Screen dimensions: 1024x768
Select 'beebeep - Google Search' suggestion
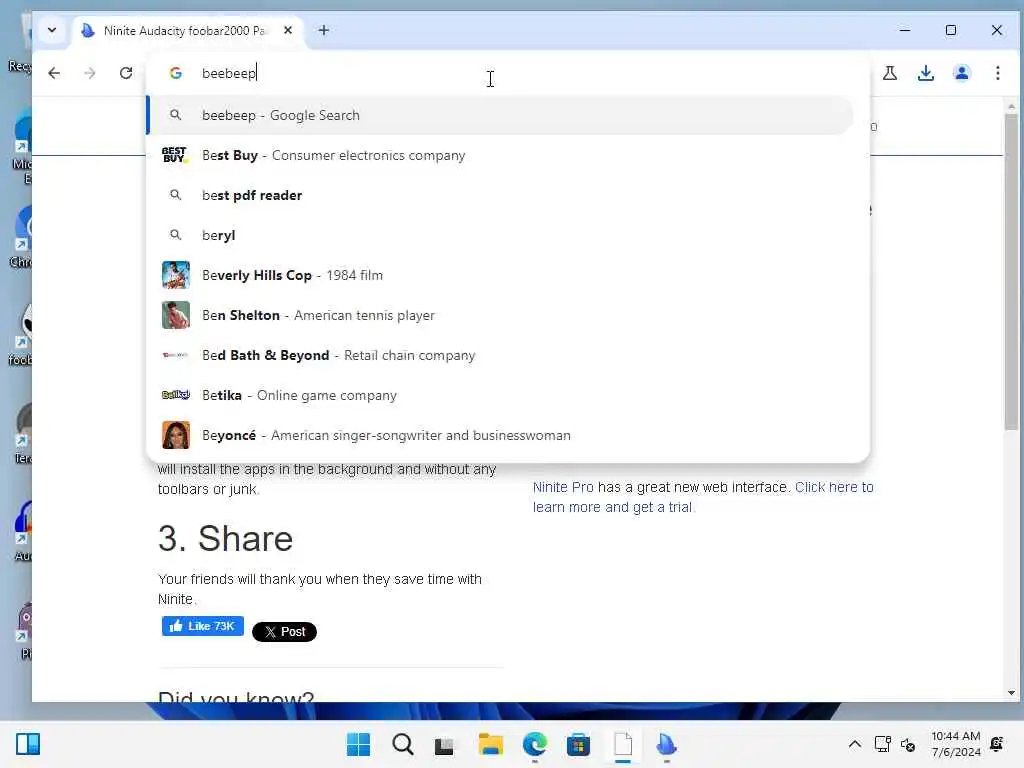pyautogui.click(x=501, y=116)
